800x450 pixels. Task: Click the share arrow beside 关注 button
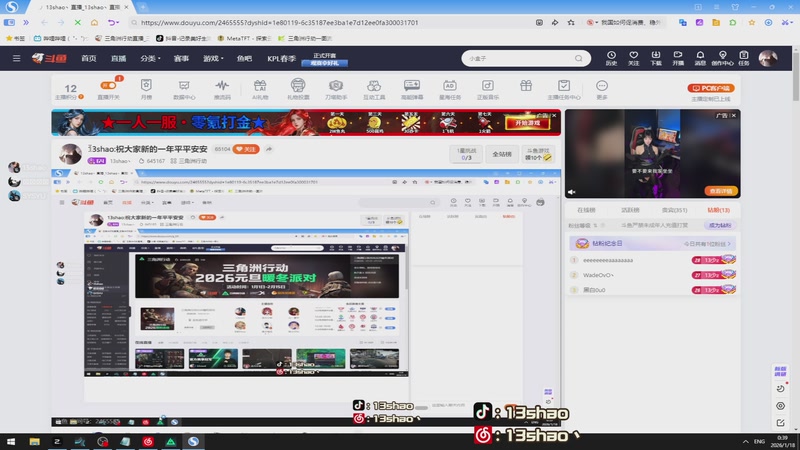[x=269, y=149]
